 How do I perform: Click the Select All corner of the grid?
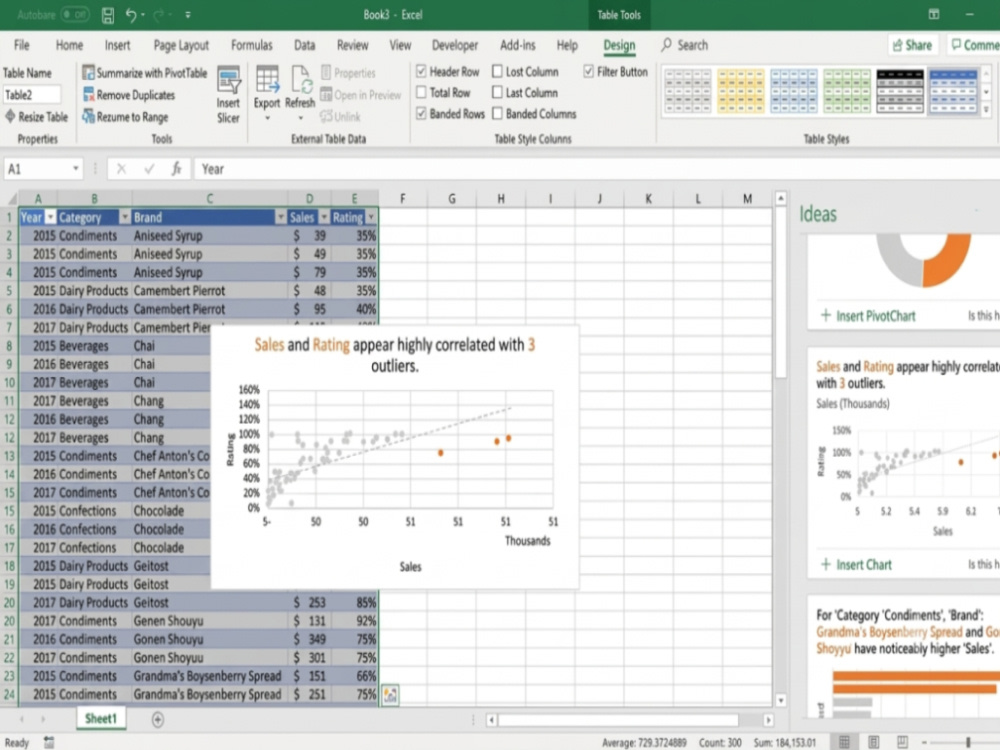pos(10,199)
